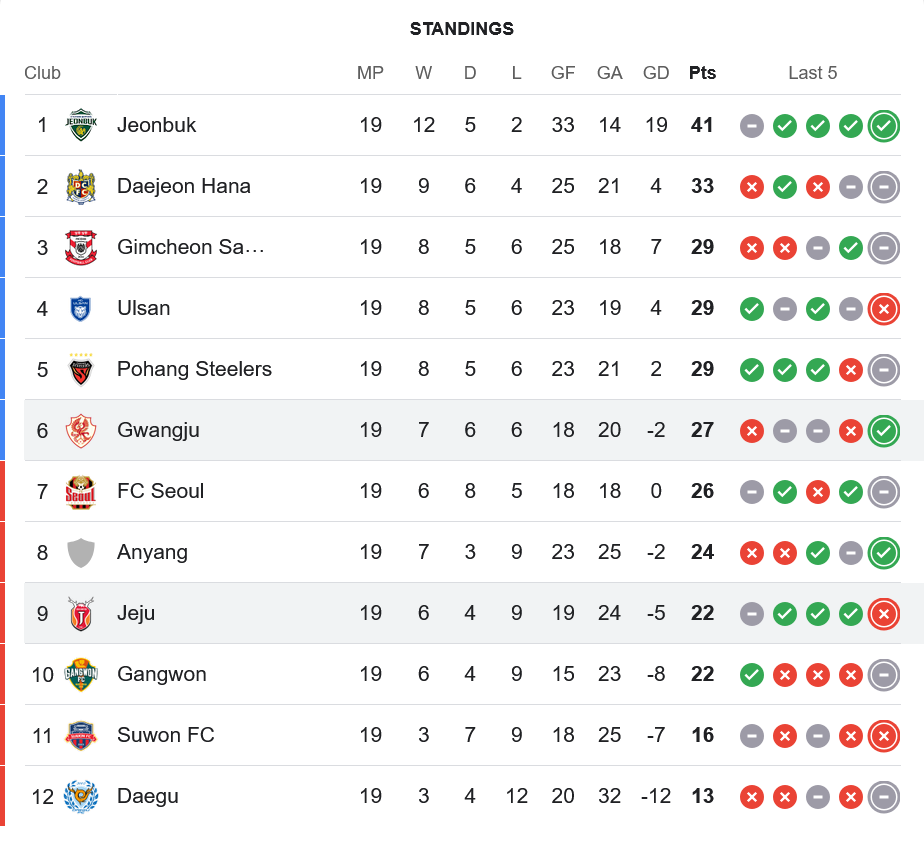Open the Jeju team name link
The height and width of the screenshot is (843, 924).
point(136,613)
